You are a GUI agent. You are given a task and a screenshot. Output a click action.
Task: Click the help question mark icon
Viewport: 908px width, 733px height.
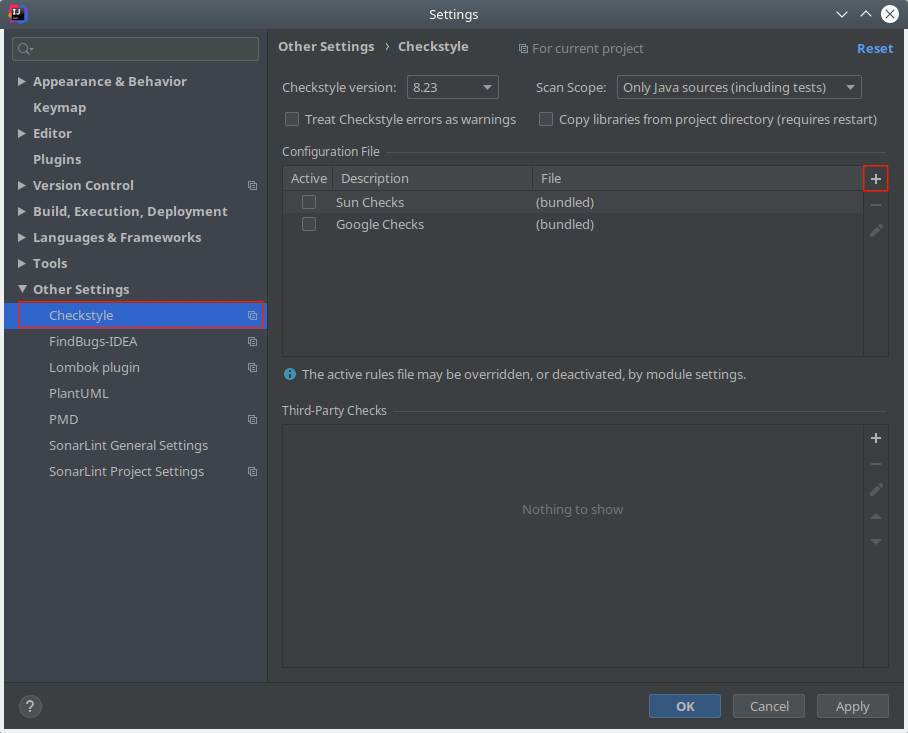31,706
